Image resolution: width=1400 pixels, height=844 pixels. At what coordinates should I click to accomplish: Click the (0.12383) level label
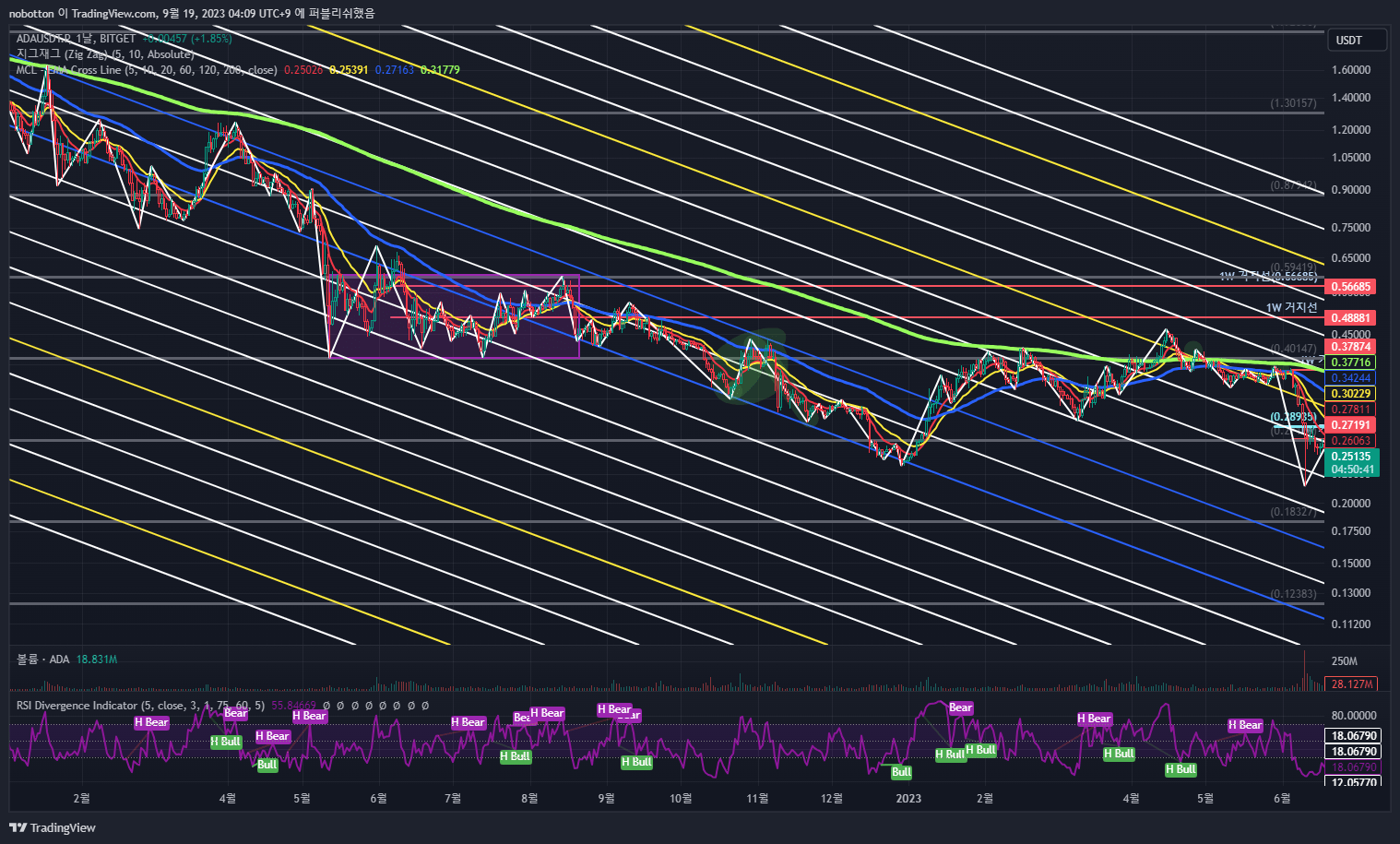pos(1293,594)
